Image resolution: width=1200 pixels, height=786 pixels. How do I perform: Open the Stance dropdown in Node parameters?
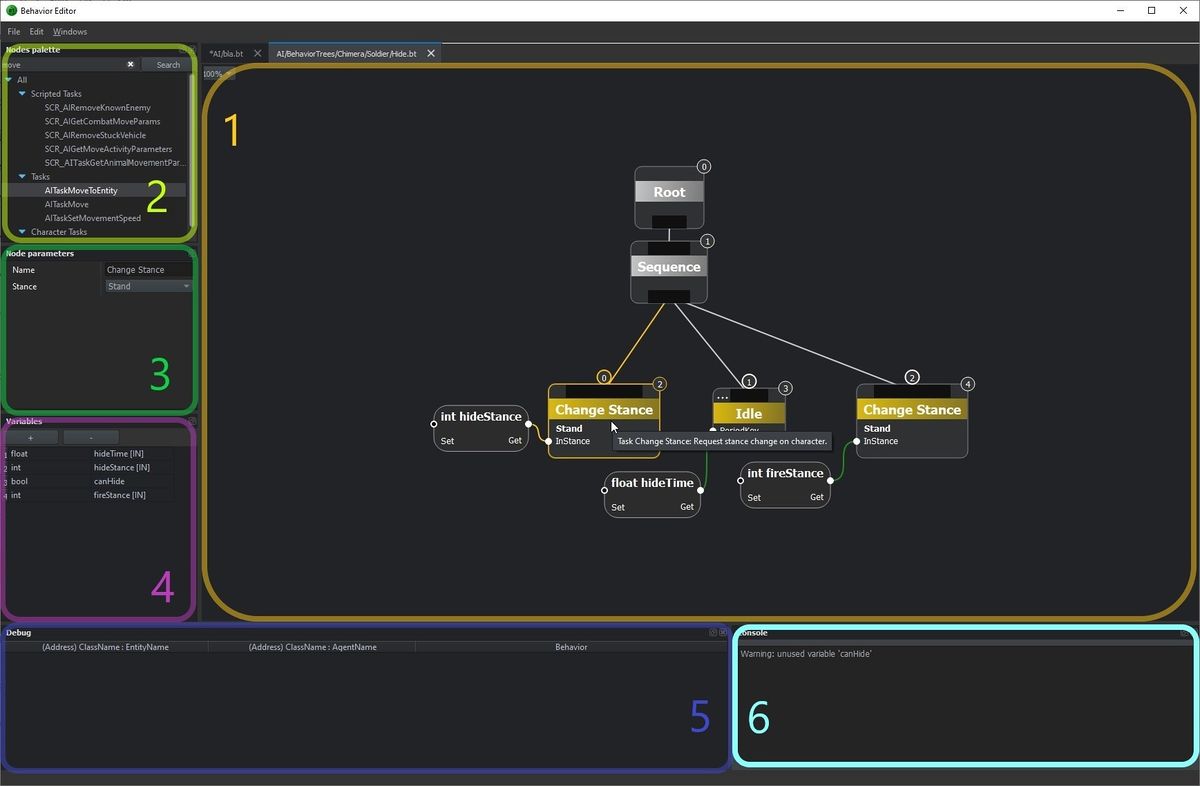point(149,287)
